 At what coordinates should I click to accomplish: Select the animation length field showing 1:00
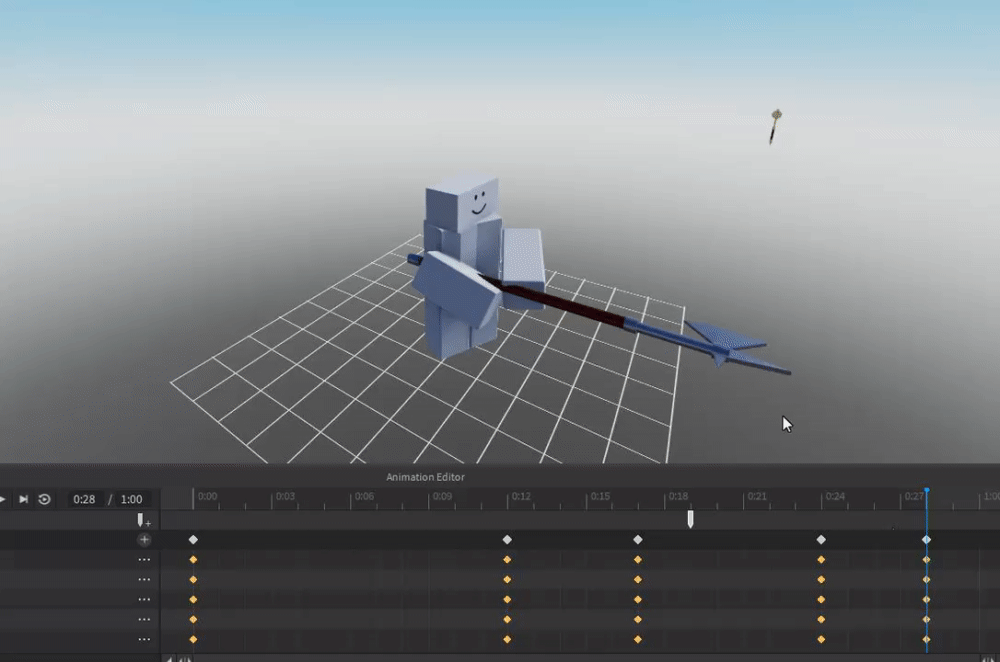coord(131,499)
